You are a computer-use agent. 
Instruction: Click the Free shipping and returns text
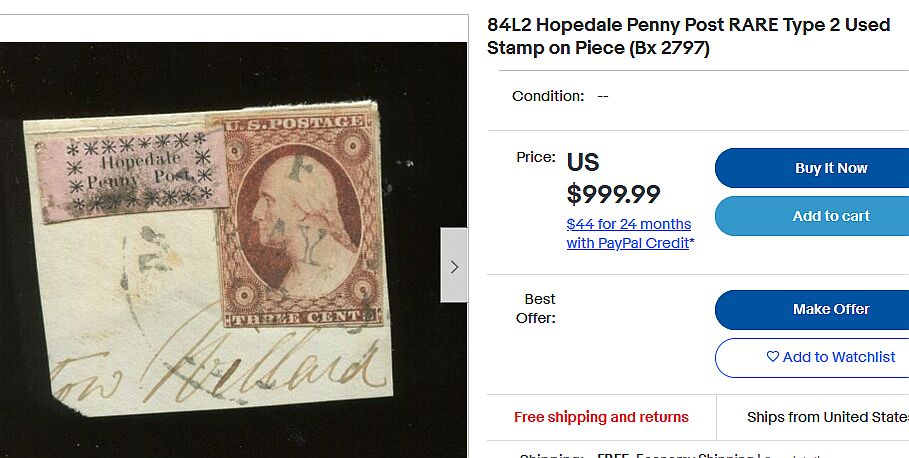[x=601, y=417]
